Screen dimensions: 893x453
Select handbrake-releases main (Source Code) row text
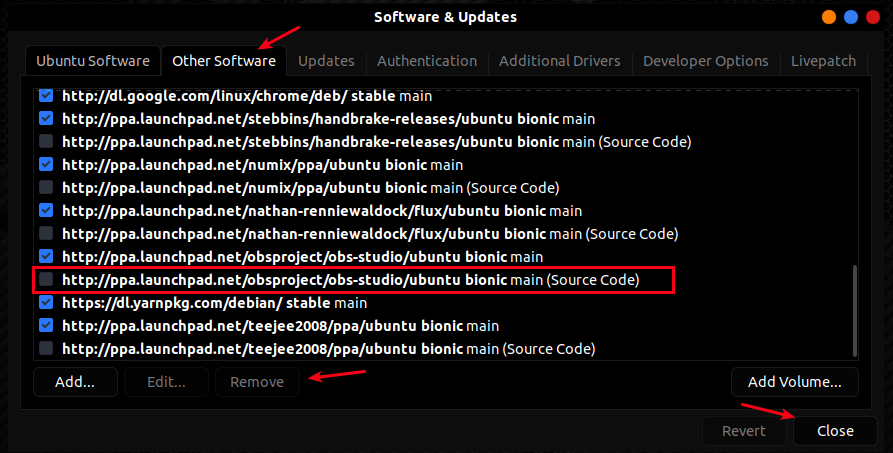point(376,142)
